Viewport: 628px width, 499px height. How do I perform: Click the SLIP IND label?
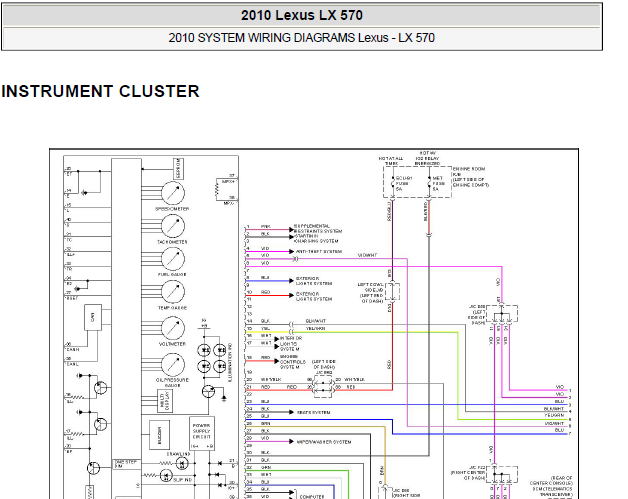183,479
